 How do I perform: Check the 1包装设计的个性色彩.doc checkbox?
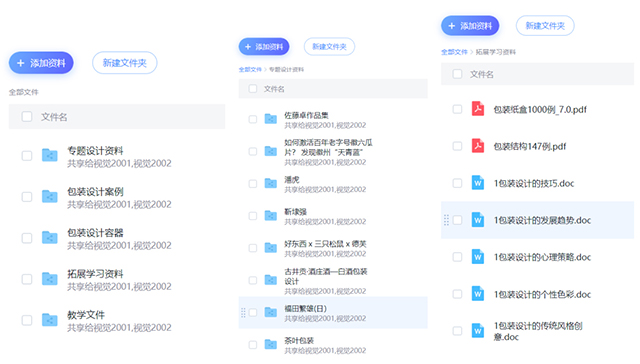tap(457, 294)
